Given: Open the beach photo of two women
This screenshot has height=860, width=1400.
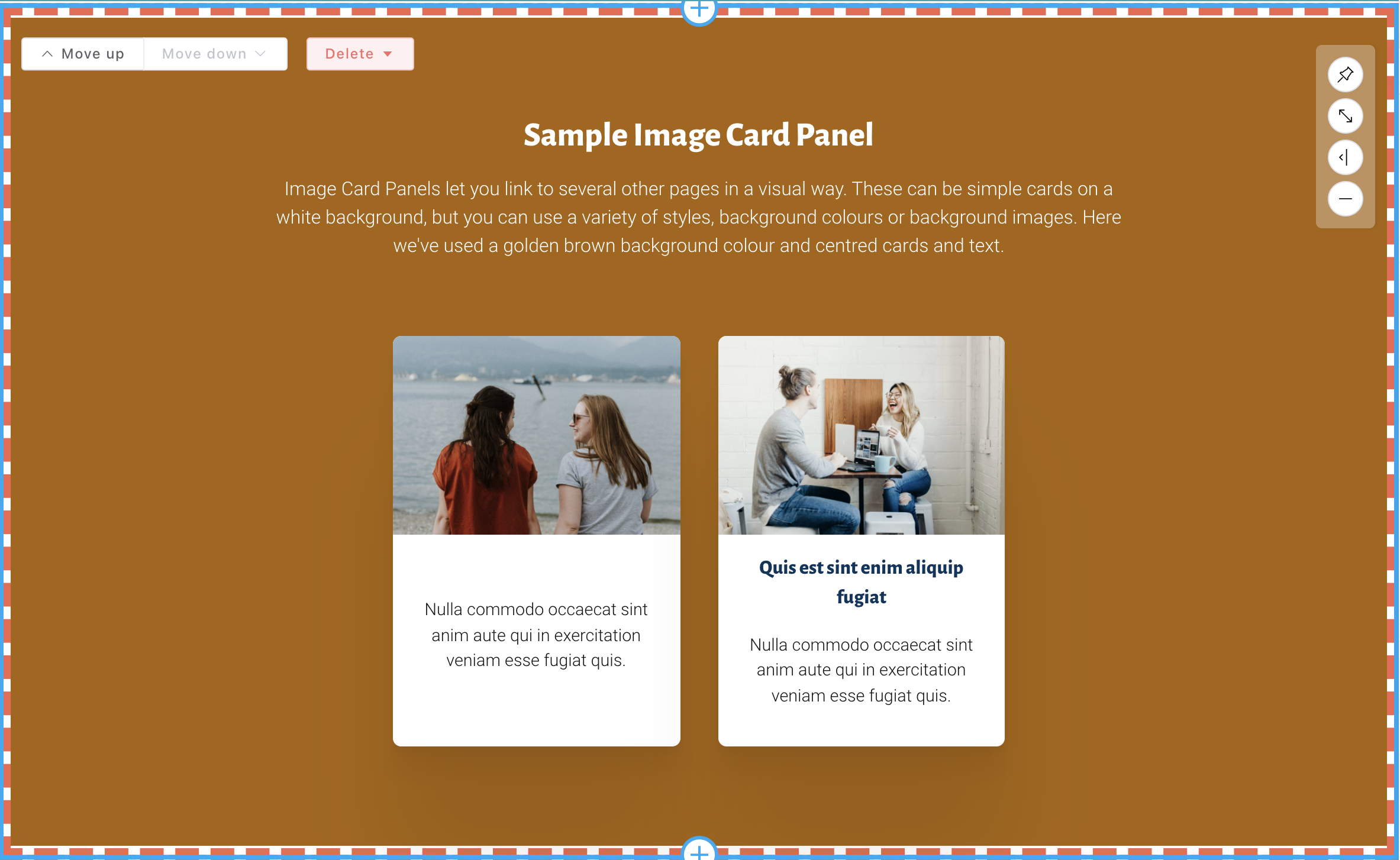Looking at the screenshot, I should 537,435.
